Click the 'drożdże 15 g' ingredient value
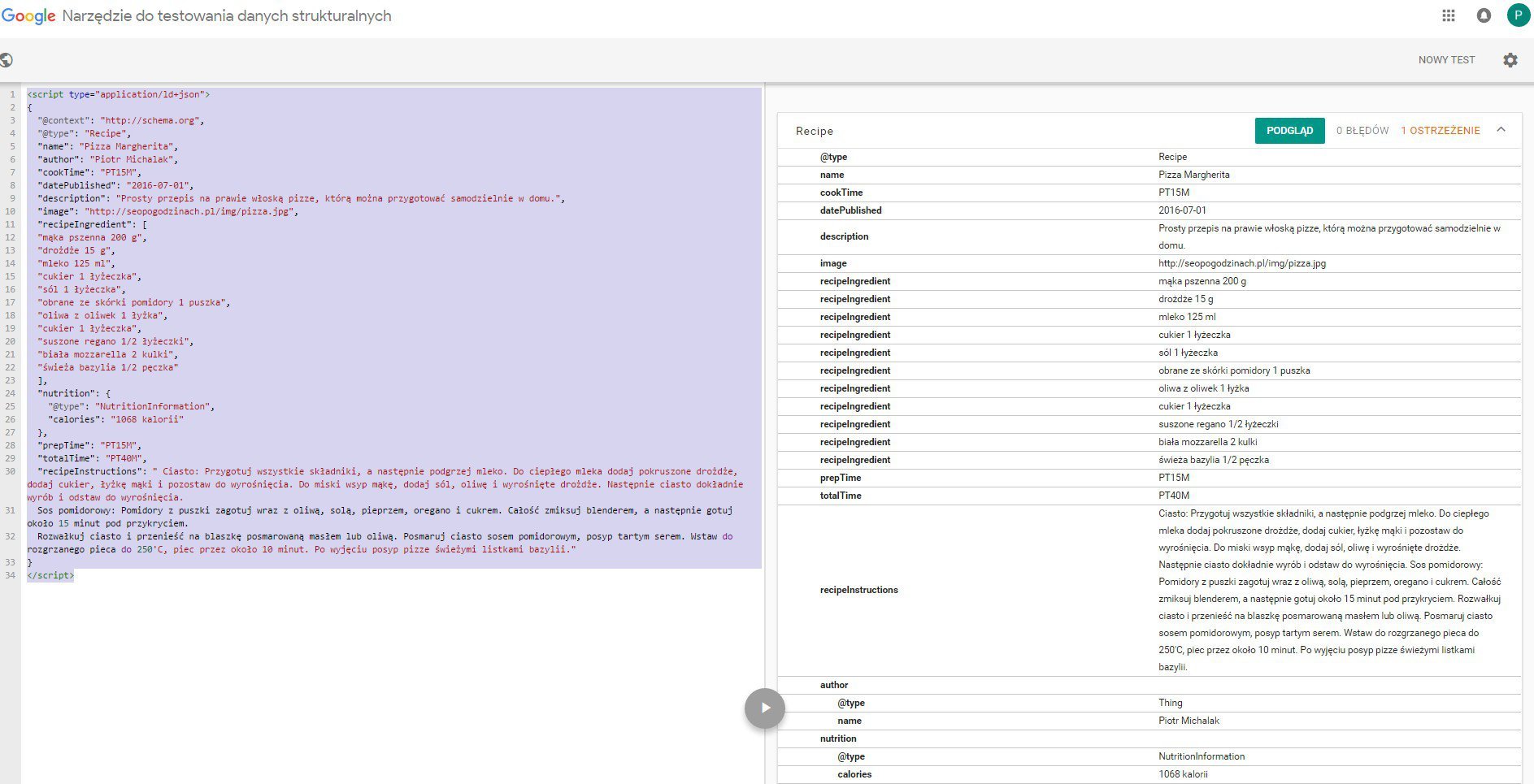1534x784 pixels. pos(1185,299)
